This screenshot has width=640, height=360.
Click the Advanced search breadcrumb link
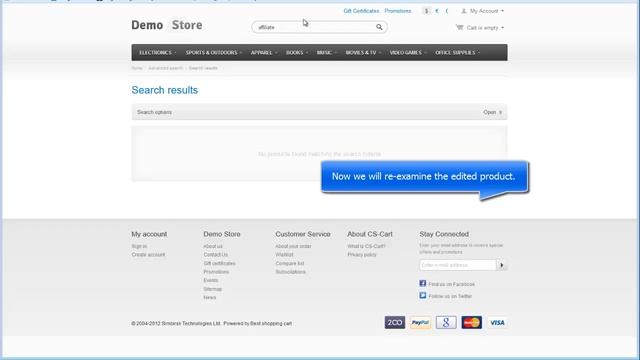[x=165, y=68]
